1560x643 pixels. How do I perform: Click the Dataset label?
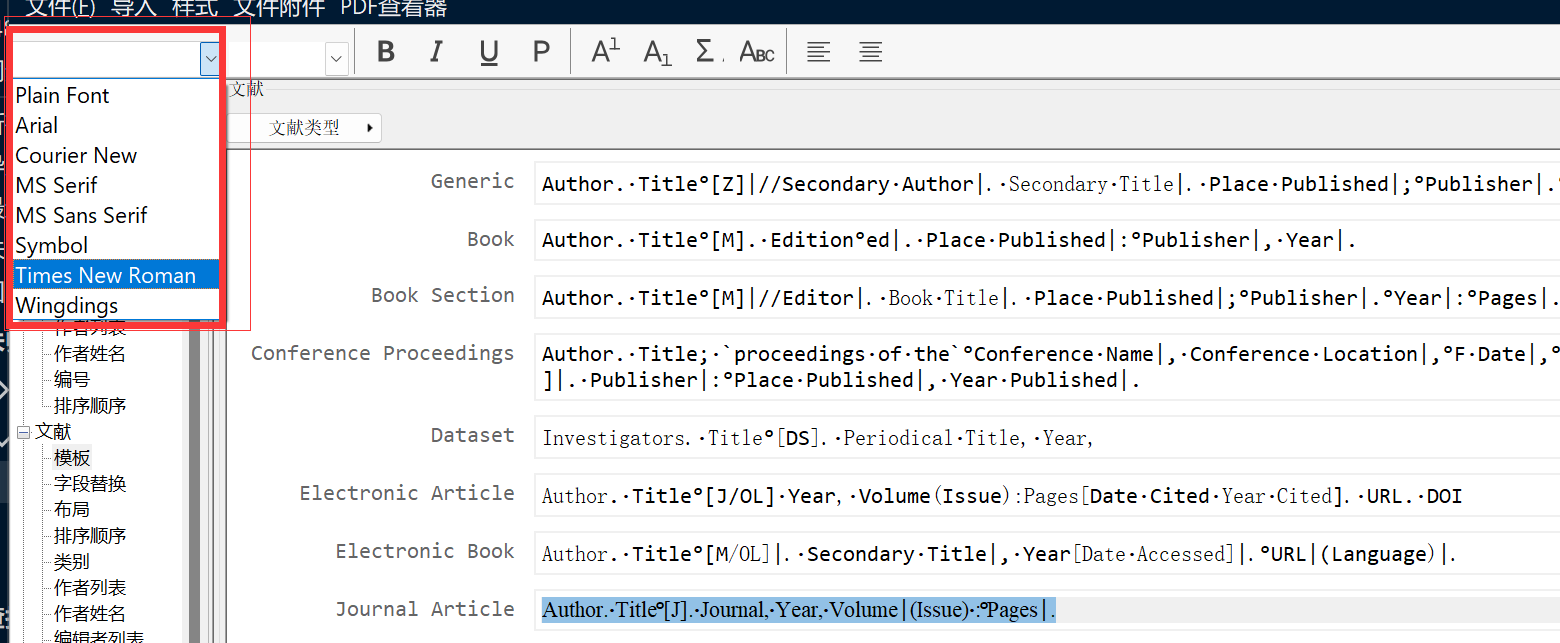473,435
